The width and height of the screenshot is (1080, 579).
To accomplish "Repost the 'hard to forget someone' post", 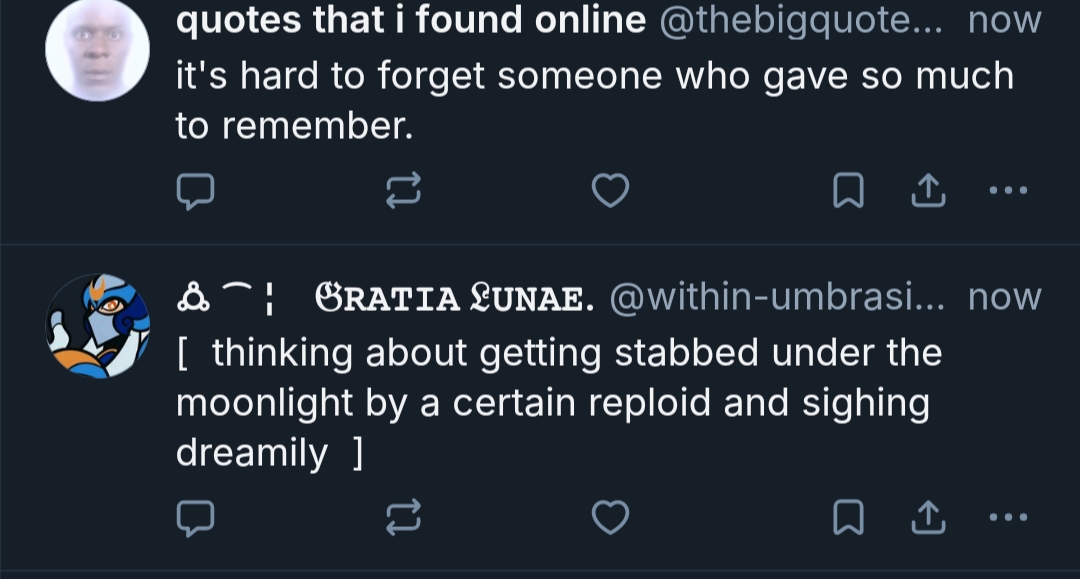I will coord(404,190).
